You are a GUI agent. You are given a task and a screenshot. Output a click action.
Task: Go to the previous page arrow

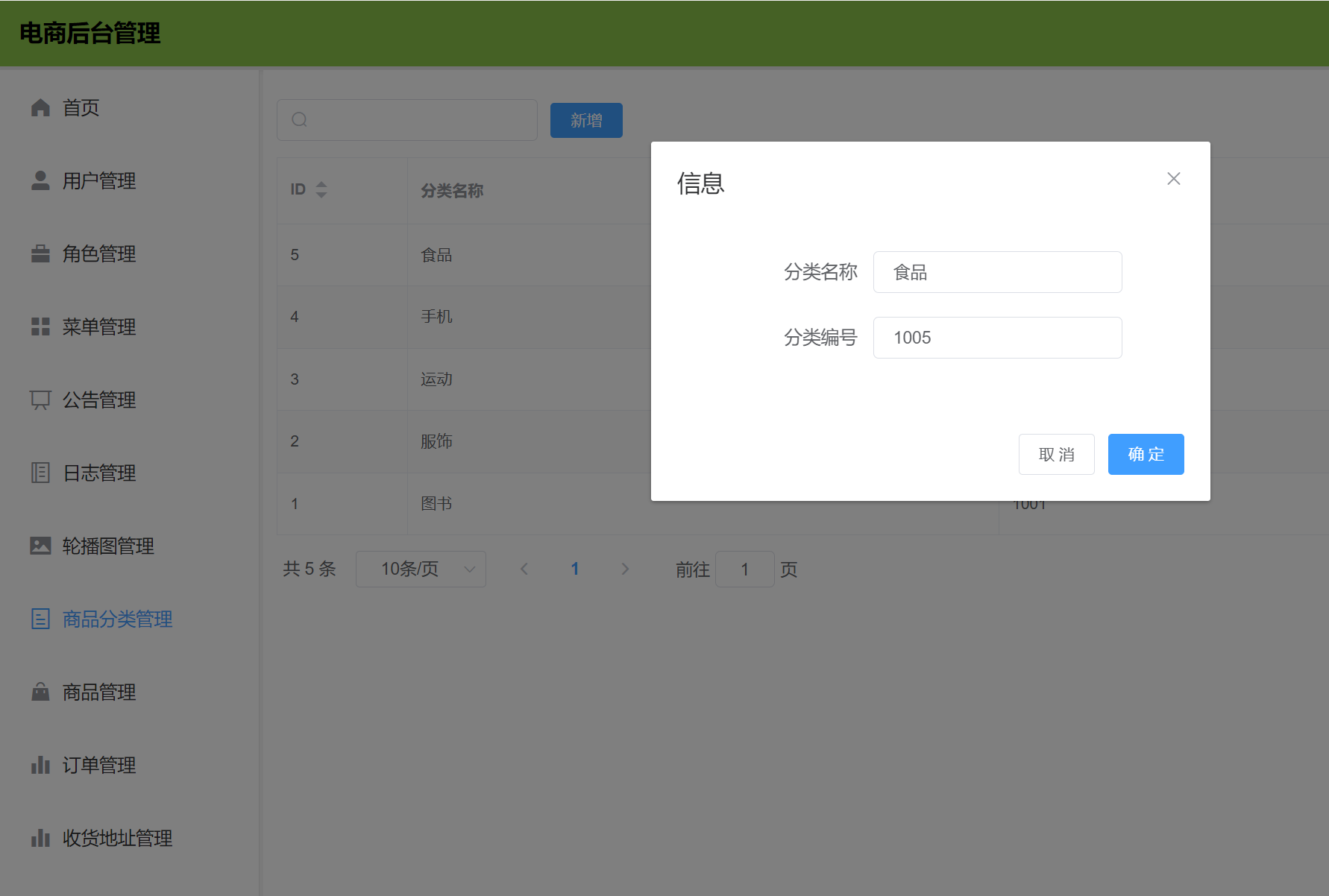click(x=524, y=569)
